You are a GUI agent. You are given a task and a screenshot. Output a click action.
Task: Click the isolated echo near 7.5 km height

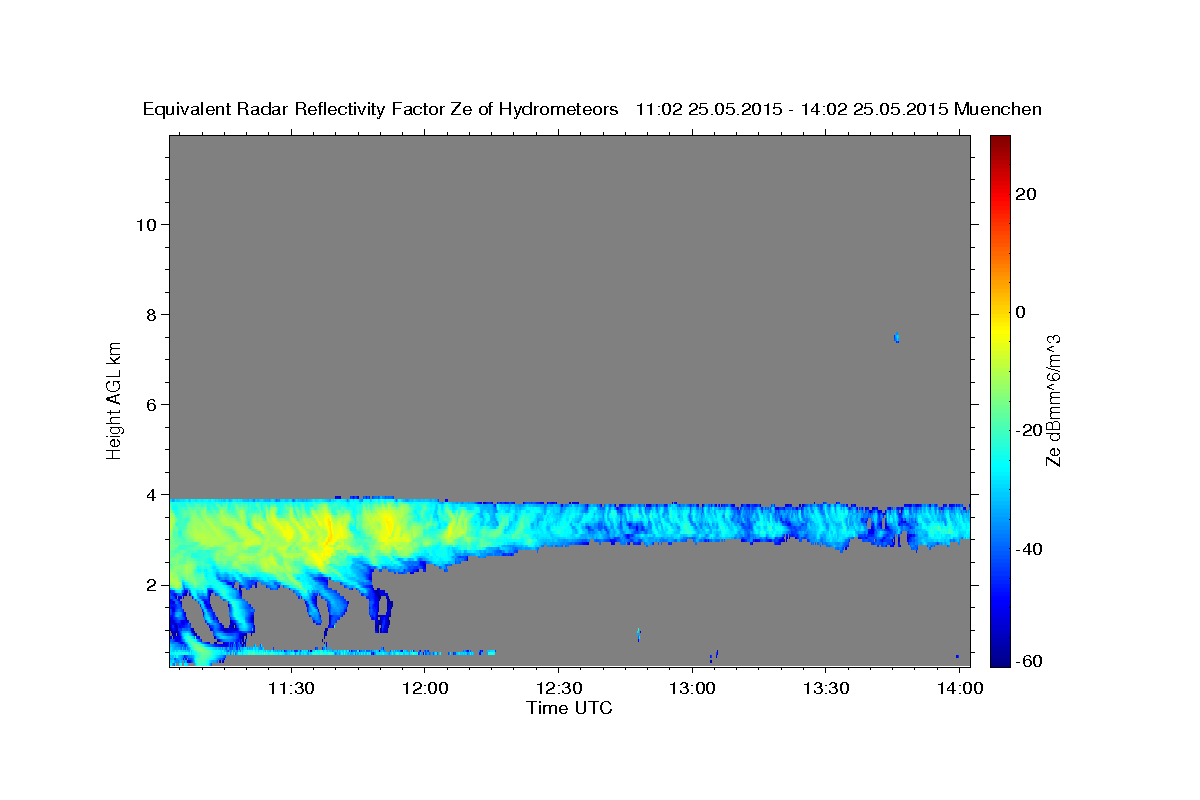[897, 338]
